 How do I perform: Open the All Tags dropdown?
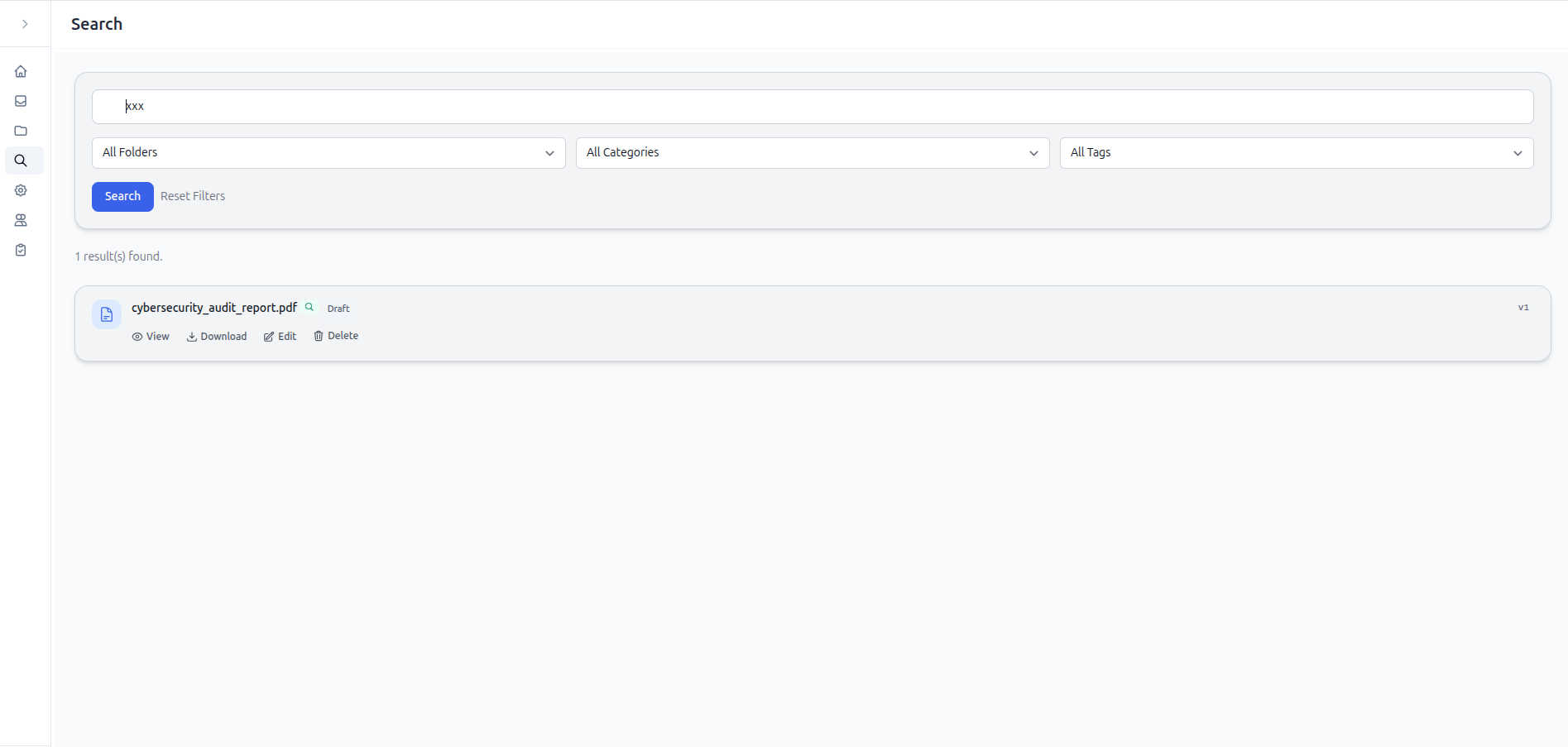click(x=1297, y=153)
